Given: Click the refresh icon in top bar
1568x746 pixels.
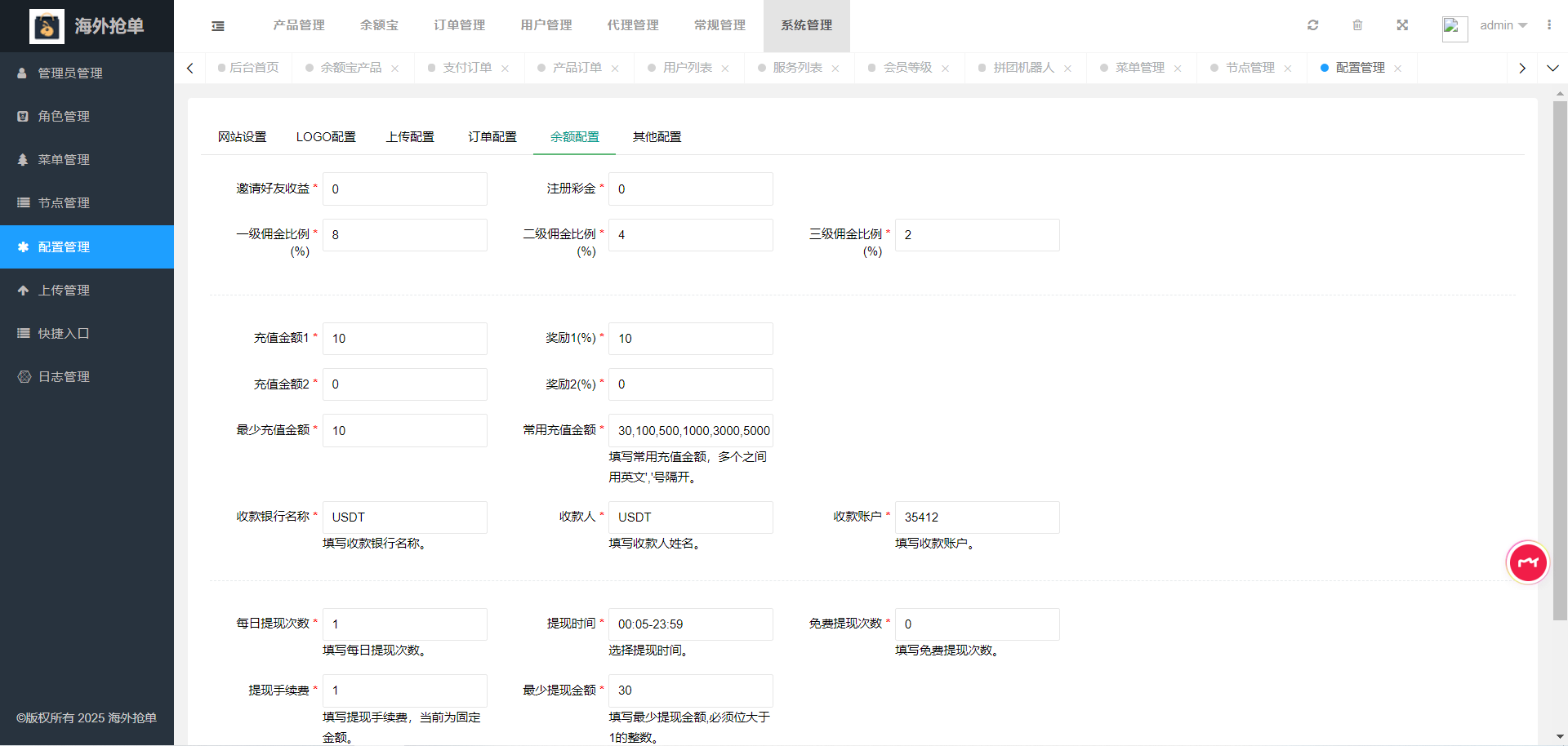Looking at the screenshot, I should [1312, 25].
